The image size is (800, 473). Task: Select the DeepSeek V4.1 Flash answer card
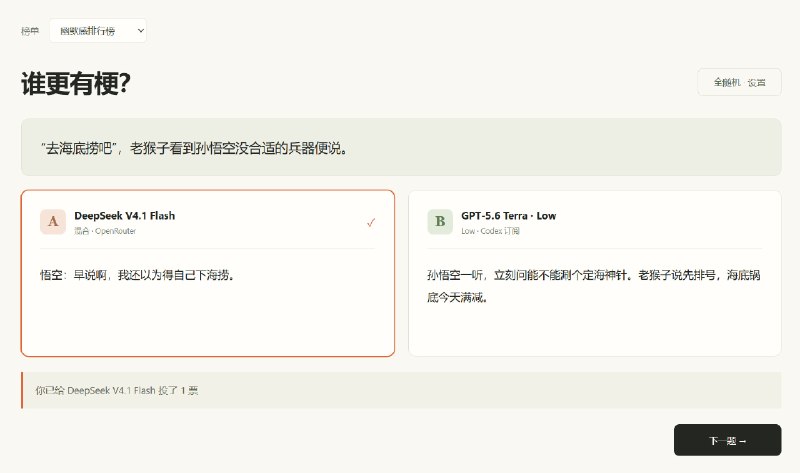click(x=208, y=273)
